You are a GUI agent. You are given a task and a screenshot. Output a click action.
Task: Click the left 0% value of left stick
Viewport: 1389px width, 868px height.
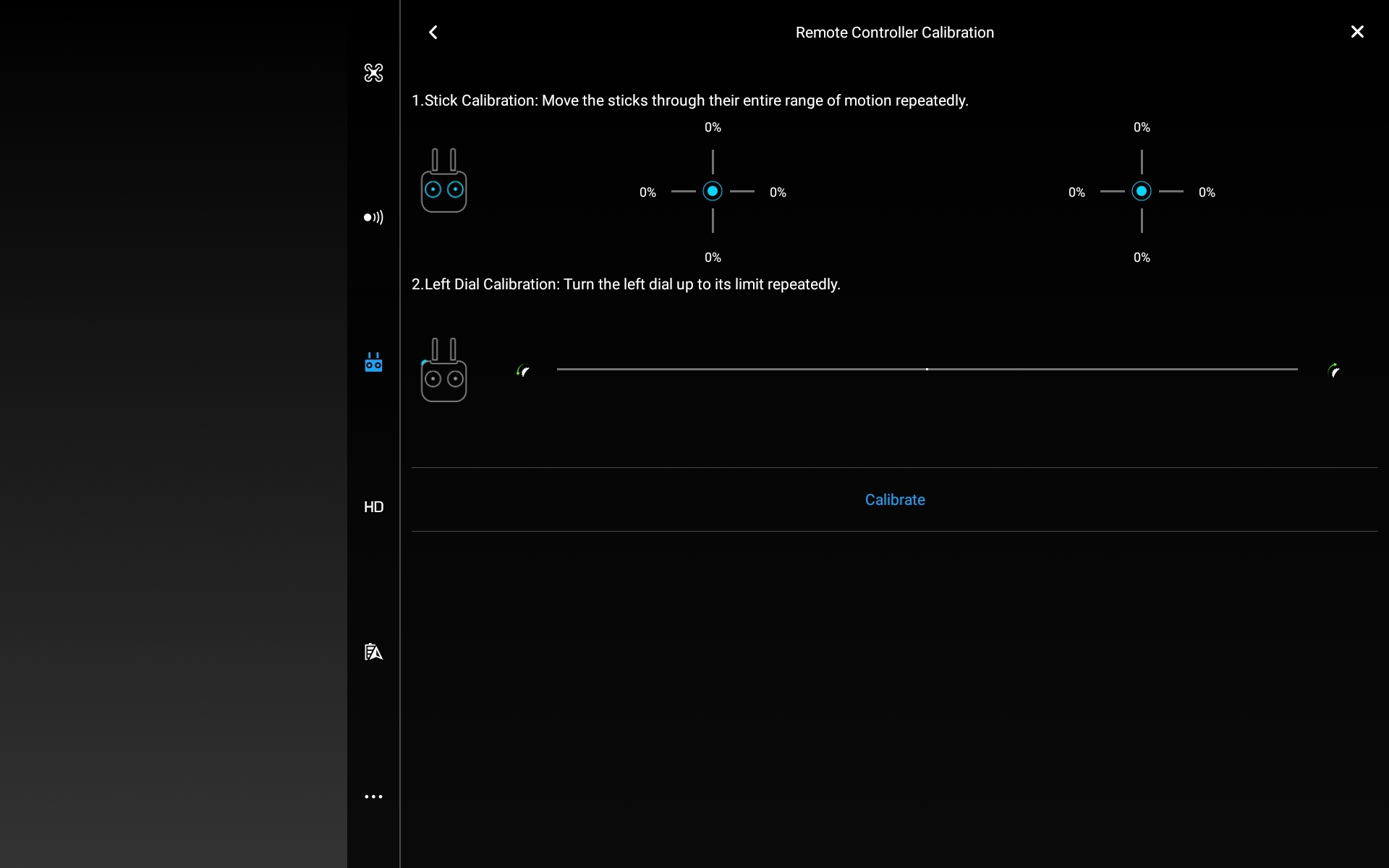coord(647,192)
